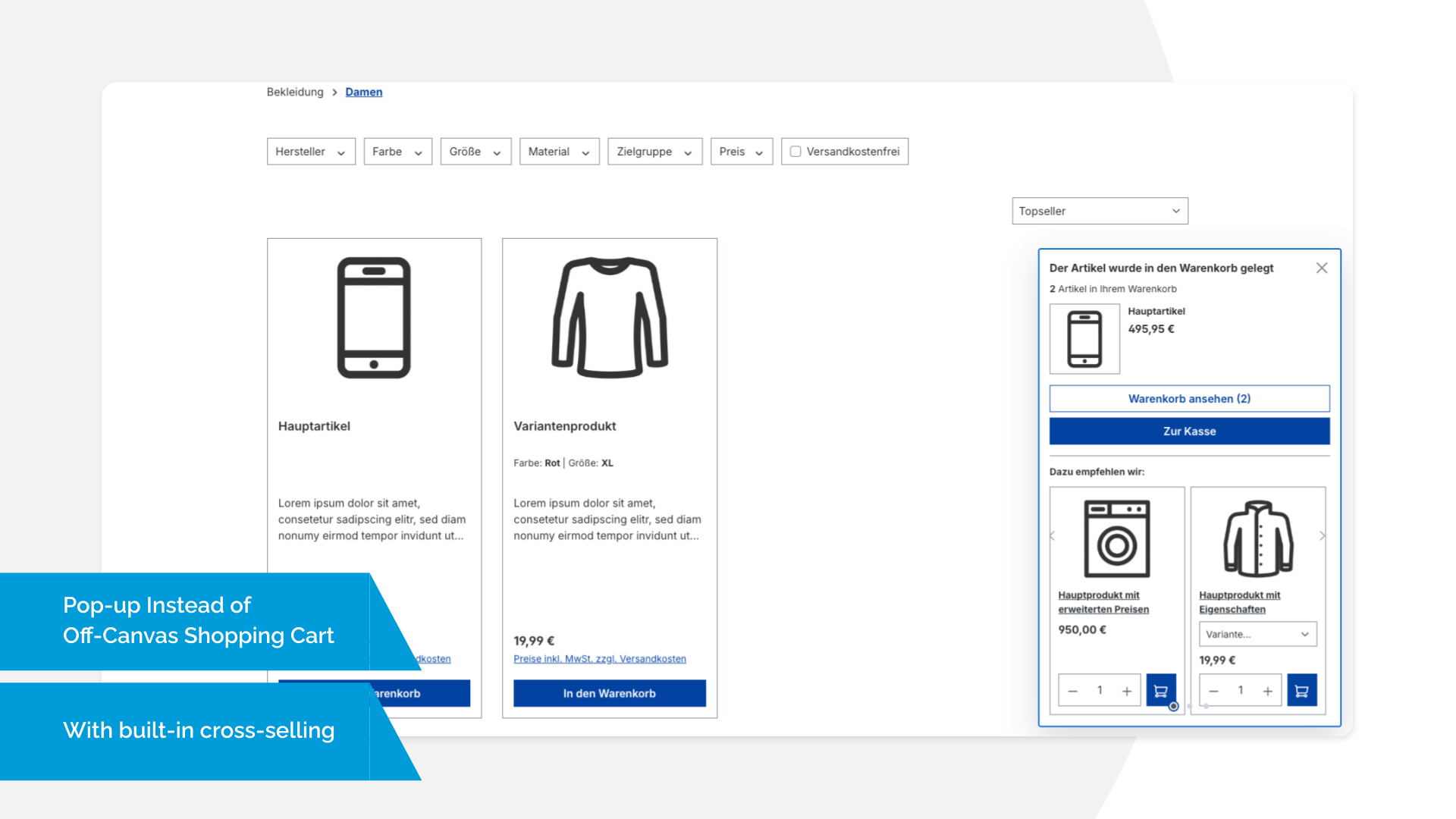Open the Variante... selection dropdown
The image size is (1456, 819).
click(1258, 634)
